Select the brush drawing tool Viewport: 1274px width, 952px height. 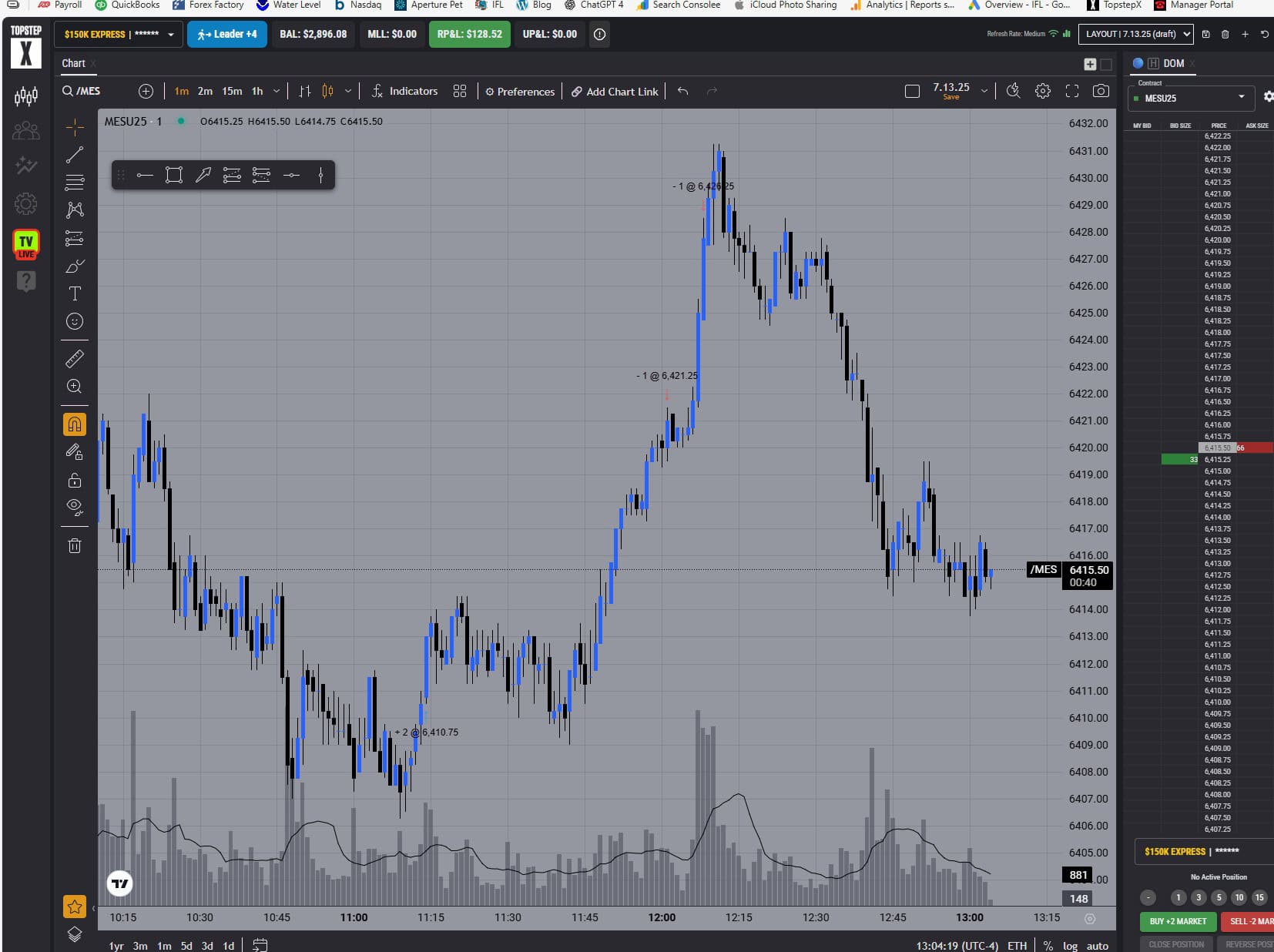pos(75,266)
